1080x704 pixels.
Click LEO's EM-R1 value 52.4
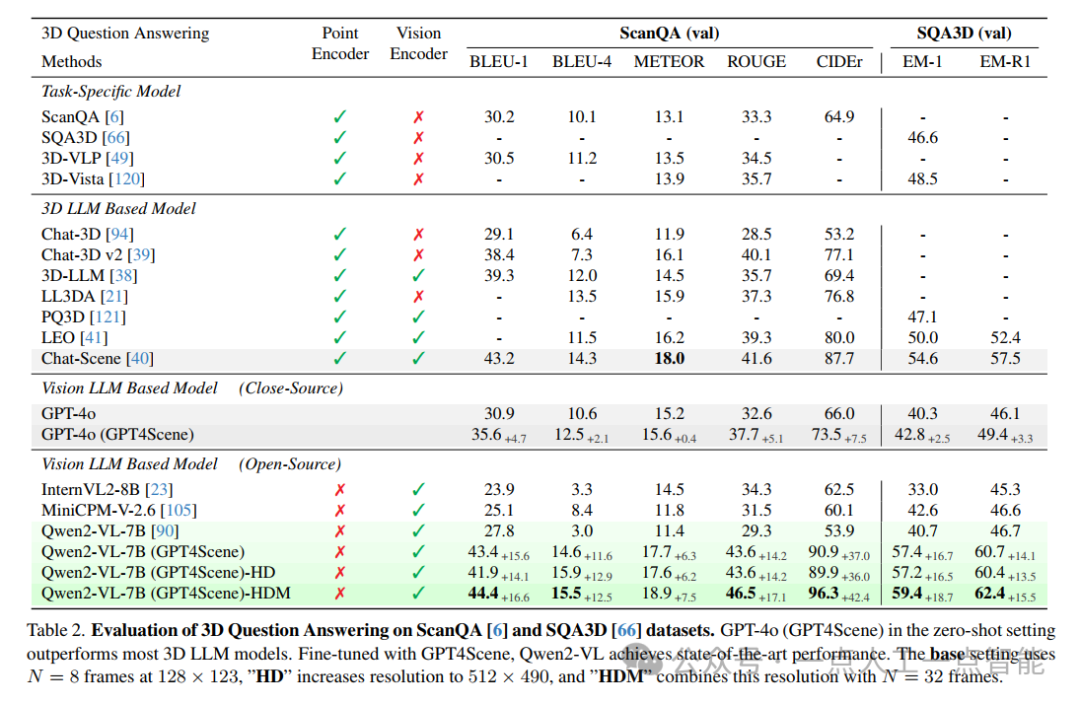[1005, 337]
